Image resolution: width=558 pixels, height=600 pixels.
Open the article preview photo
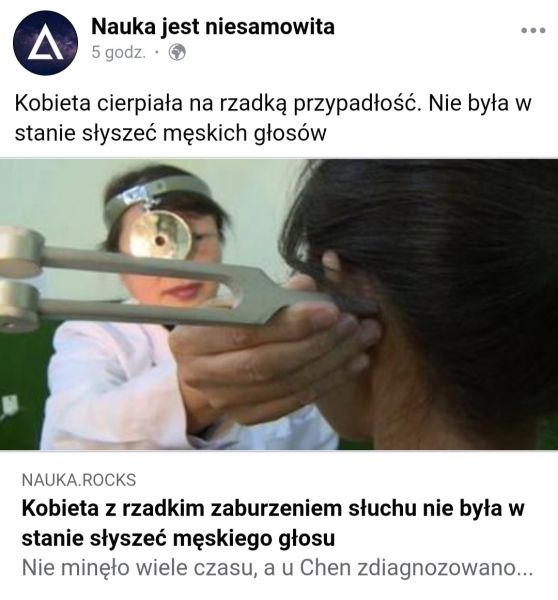coord(279,304)
